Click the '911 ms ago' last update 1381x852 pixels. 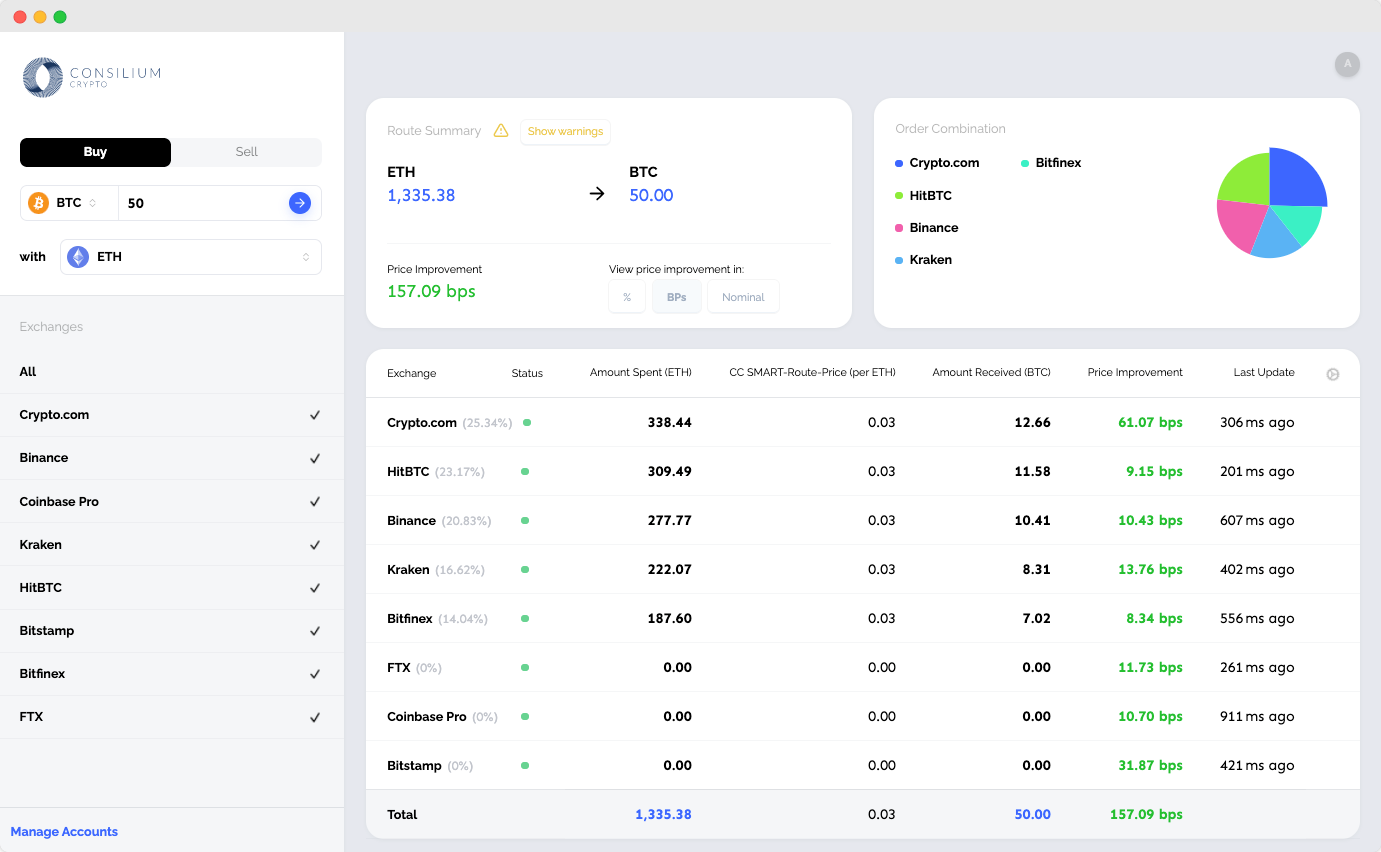click(1257, 717)
